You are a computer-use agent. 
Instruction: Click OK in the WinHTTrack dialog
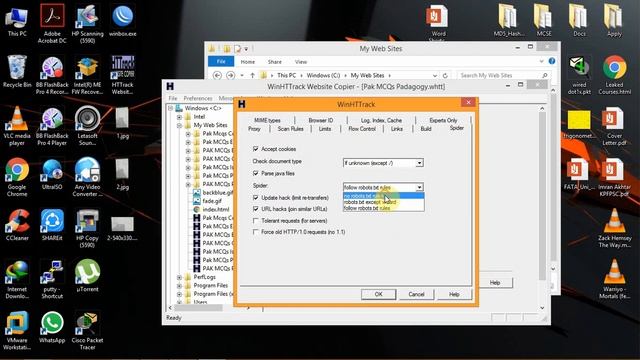(x=378, y=294)
